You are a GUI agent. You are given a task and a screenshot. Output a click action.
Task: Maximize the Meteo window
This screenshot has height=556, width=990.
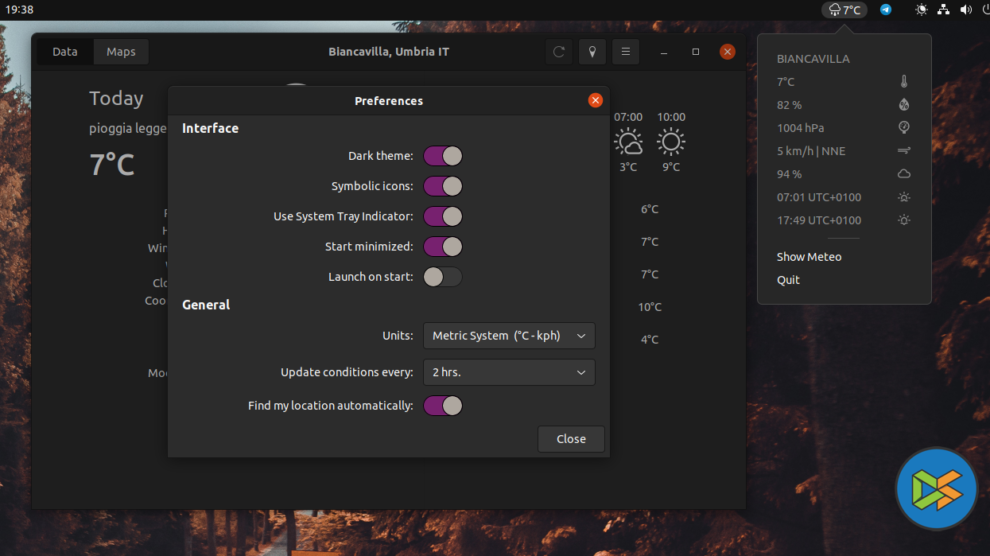(695, 52)
